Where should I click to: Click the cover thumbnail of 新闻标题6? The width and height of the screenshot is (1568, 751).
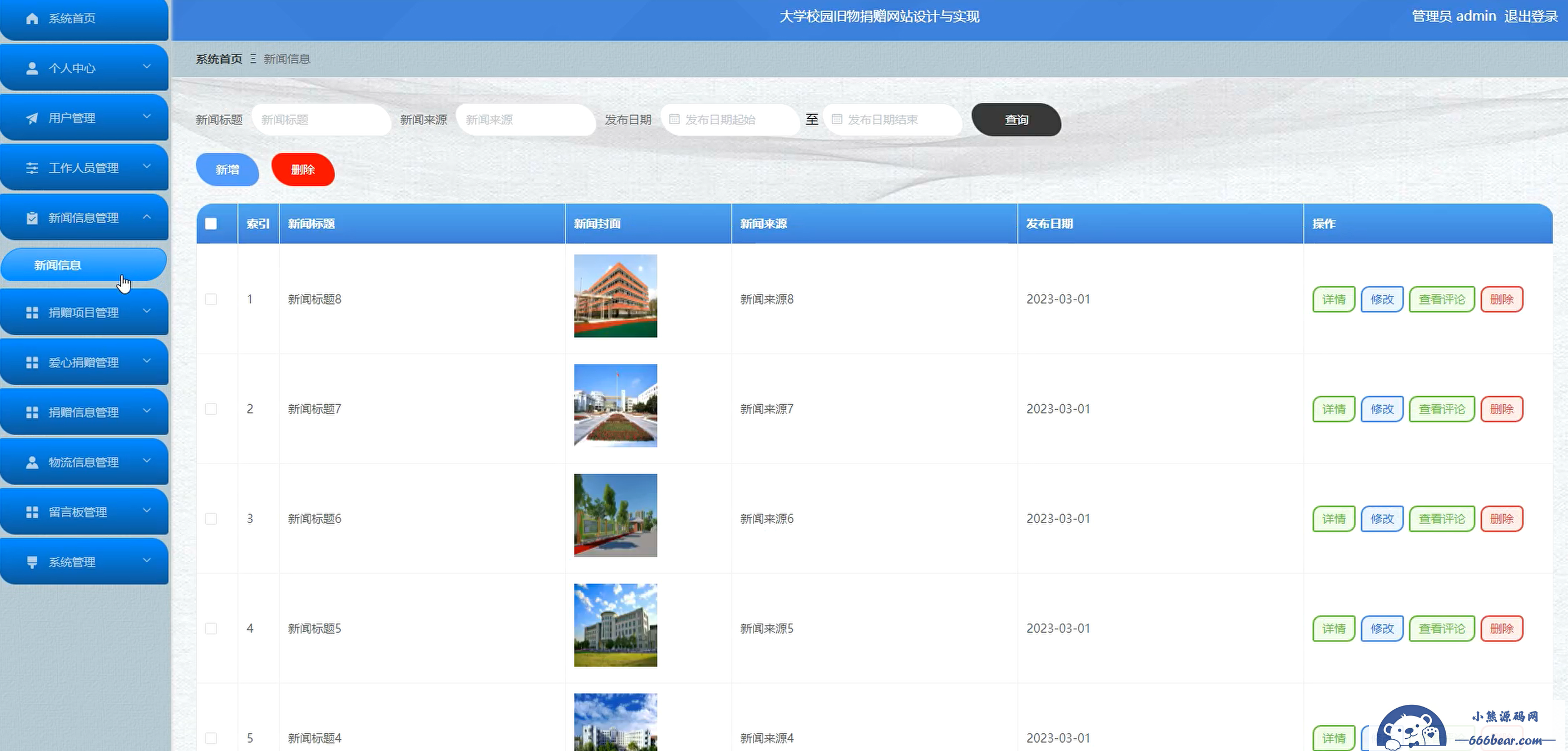coord(616,515)
